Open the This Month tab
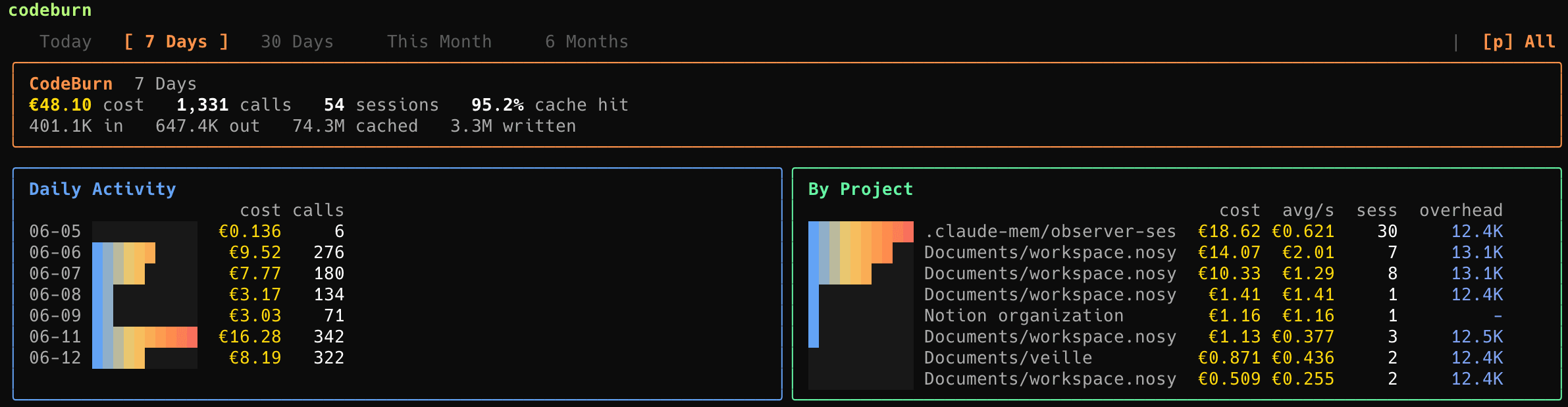The width and height of the screenshot is (1568, 407). tap(439, 41)
